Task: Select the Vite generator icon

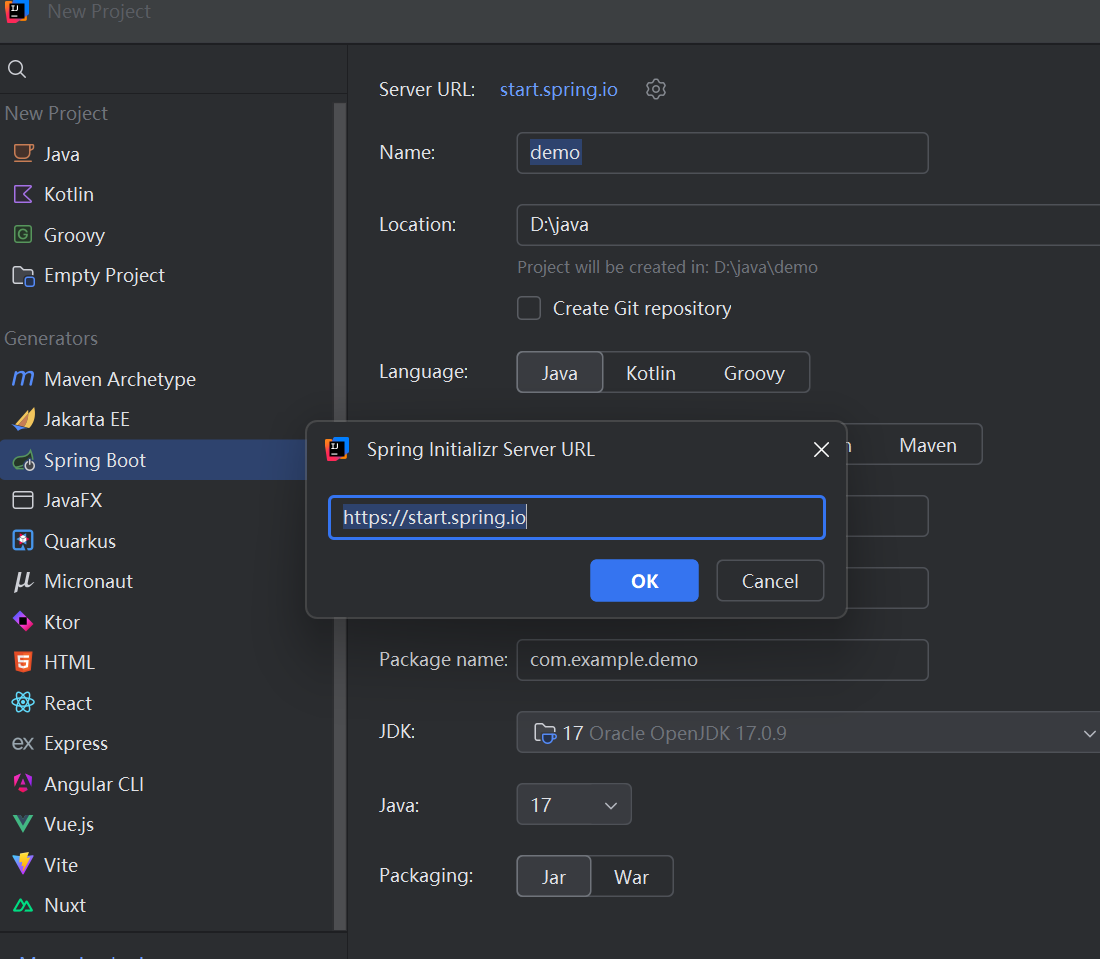Action: [x=23, y=864]
